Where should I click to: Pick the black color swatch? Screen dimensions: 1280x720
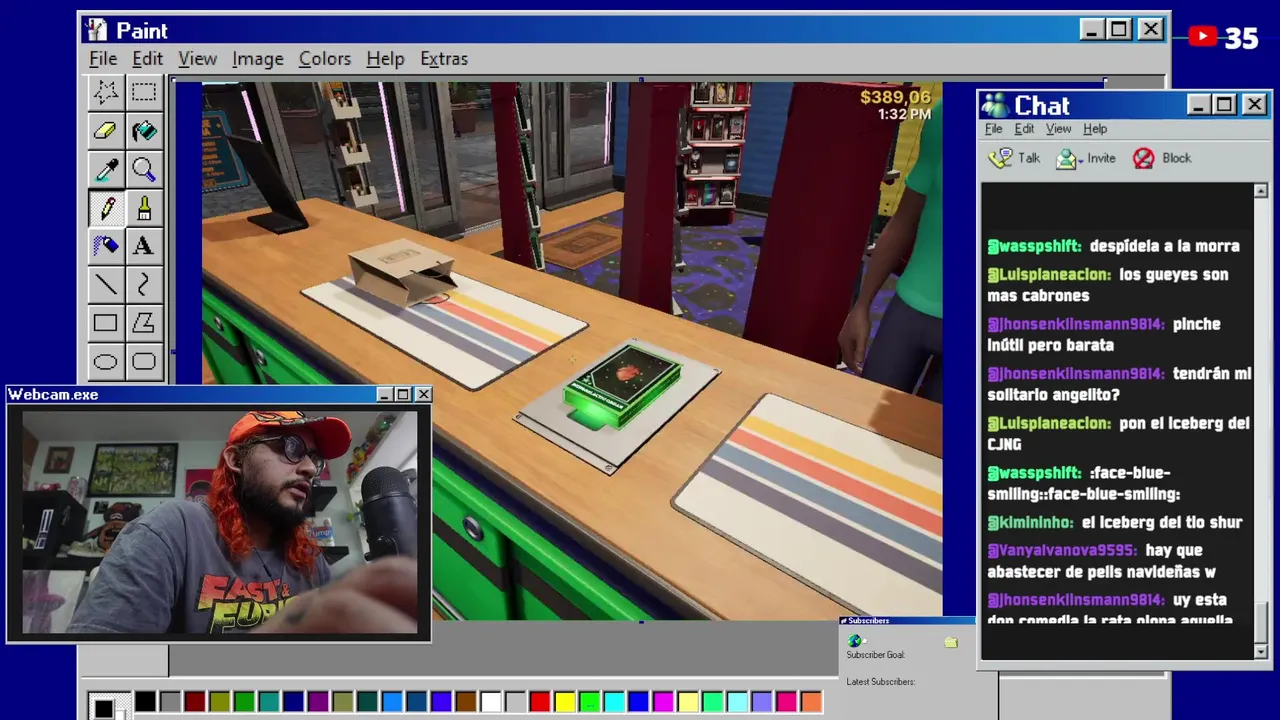pyautogui.click(x=145, y=702)
